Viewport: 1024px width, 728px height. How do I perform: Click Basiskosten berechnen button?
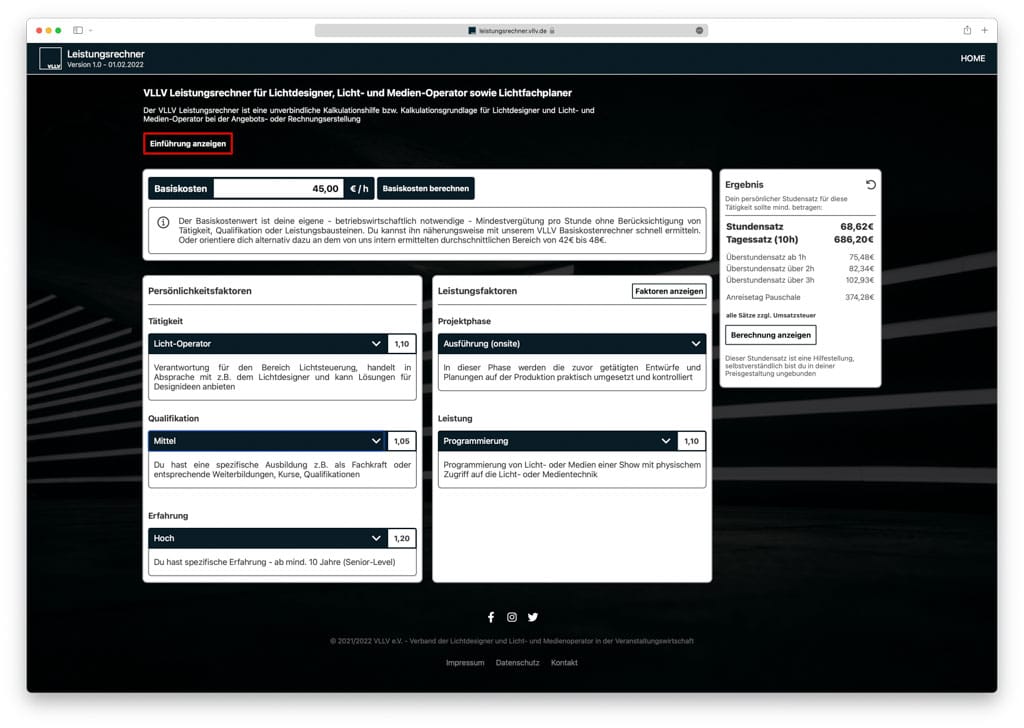pos(425,188)
